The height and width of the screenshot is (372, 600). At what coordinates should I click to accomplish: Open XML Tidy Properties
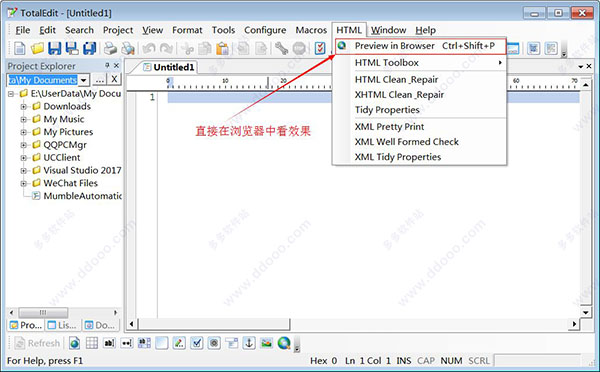(x=420, y=157)
